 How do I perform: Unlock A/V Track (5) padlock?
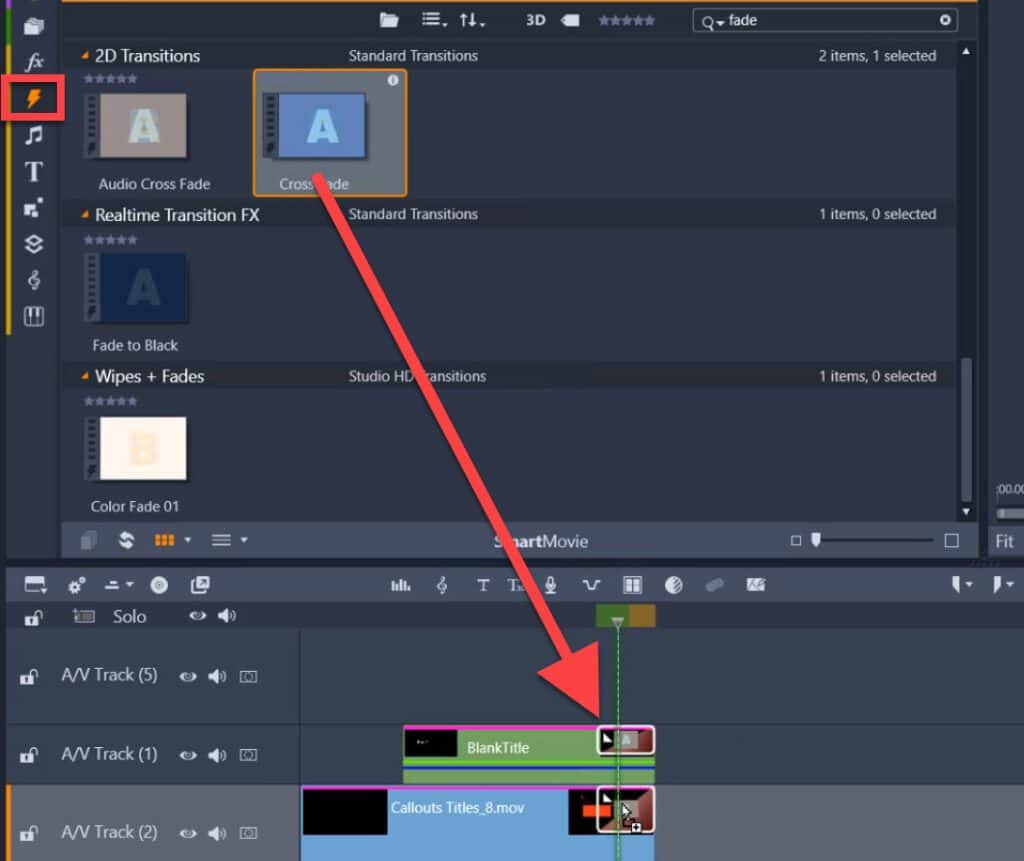tap(28, 675)
